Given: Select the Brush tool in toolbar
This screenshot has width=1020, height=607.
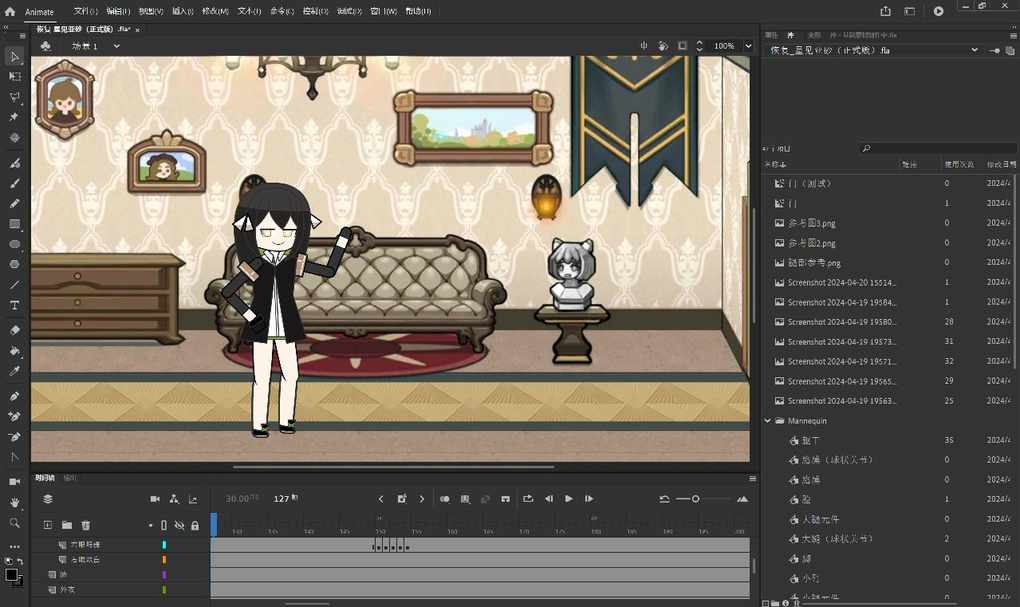Looking at the screenshot, I should [x=14, y=183].
